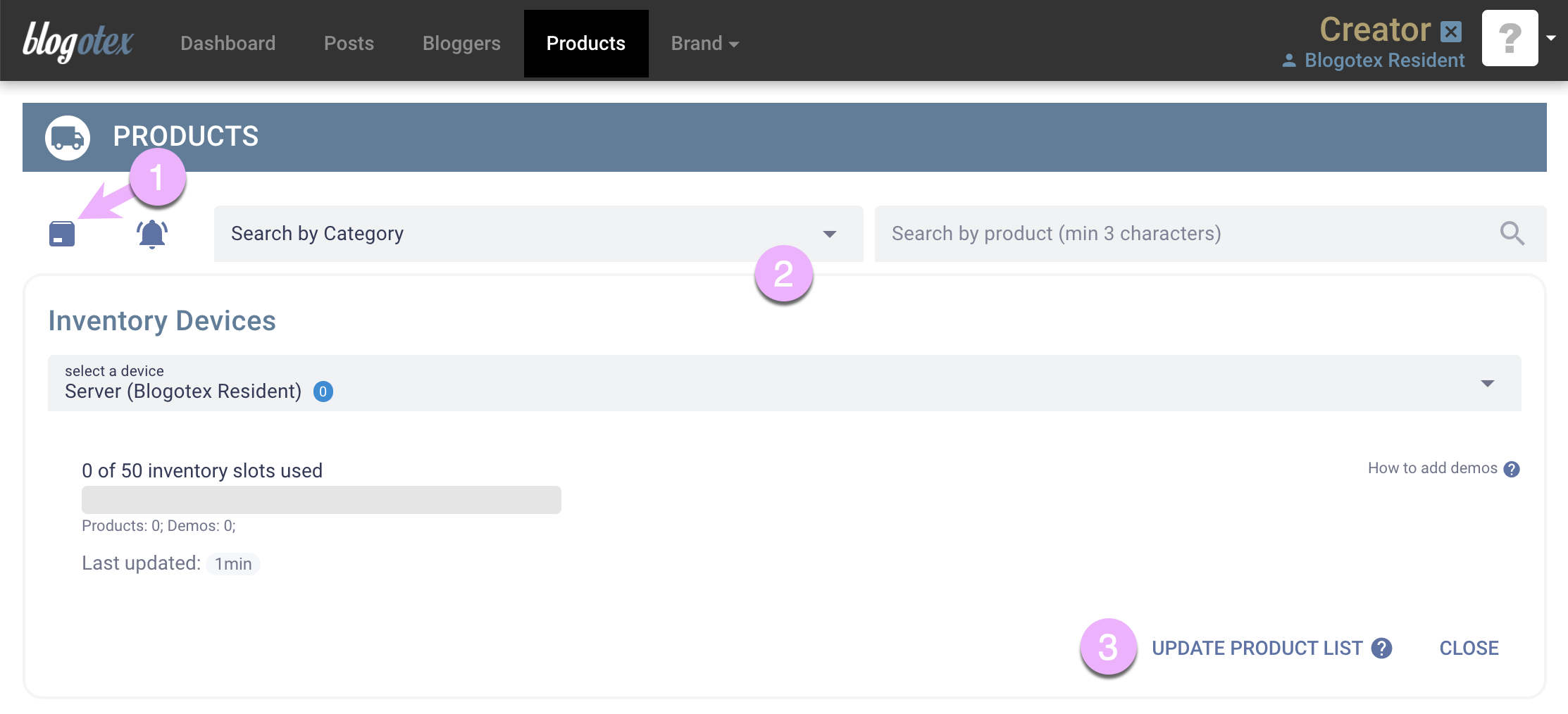Click UPDATE PRODUCT LIST

pos(1258,648)
